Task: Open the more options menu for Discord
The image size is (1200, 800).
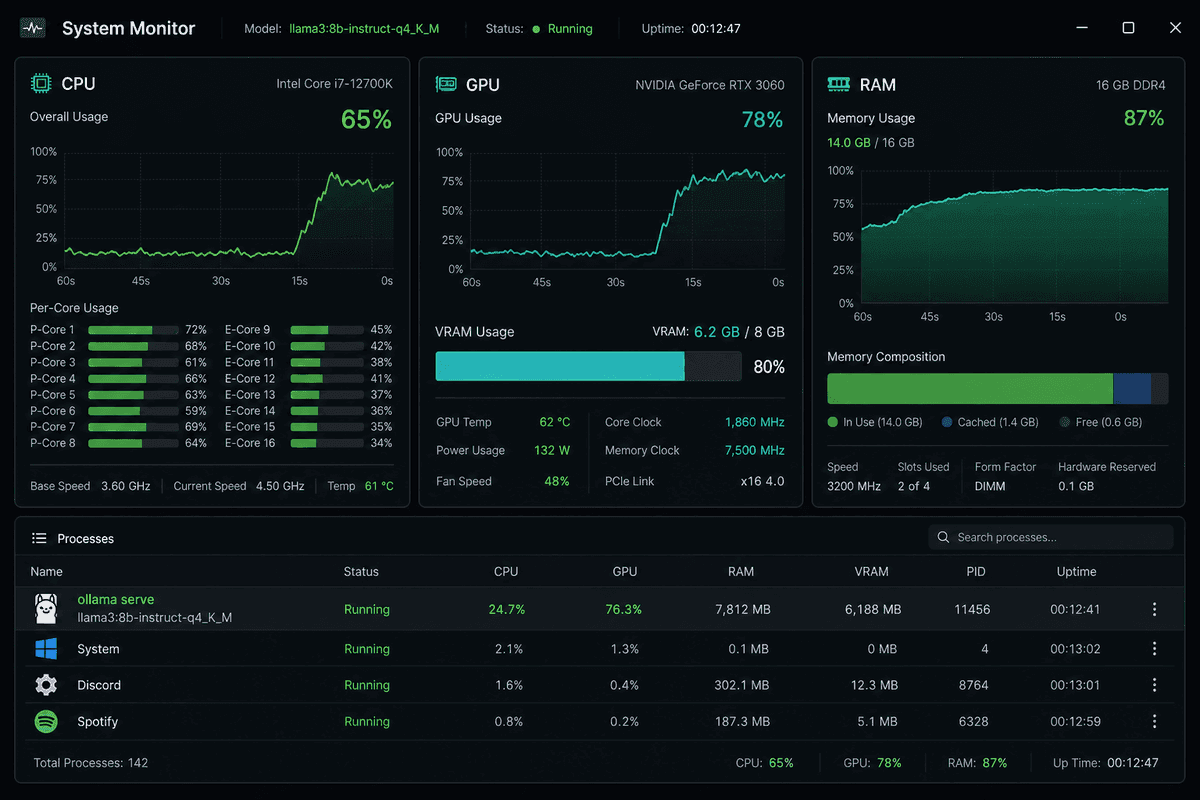Action: tap(1155, 685)
